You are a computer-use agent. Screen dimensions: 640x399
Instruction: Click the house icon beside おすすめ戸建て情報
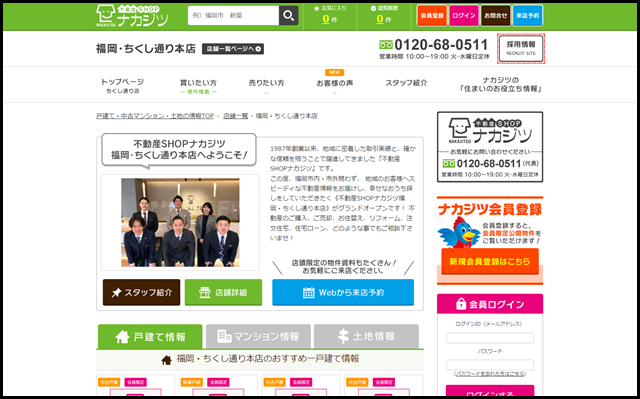pos(166,360)
